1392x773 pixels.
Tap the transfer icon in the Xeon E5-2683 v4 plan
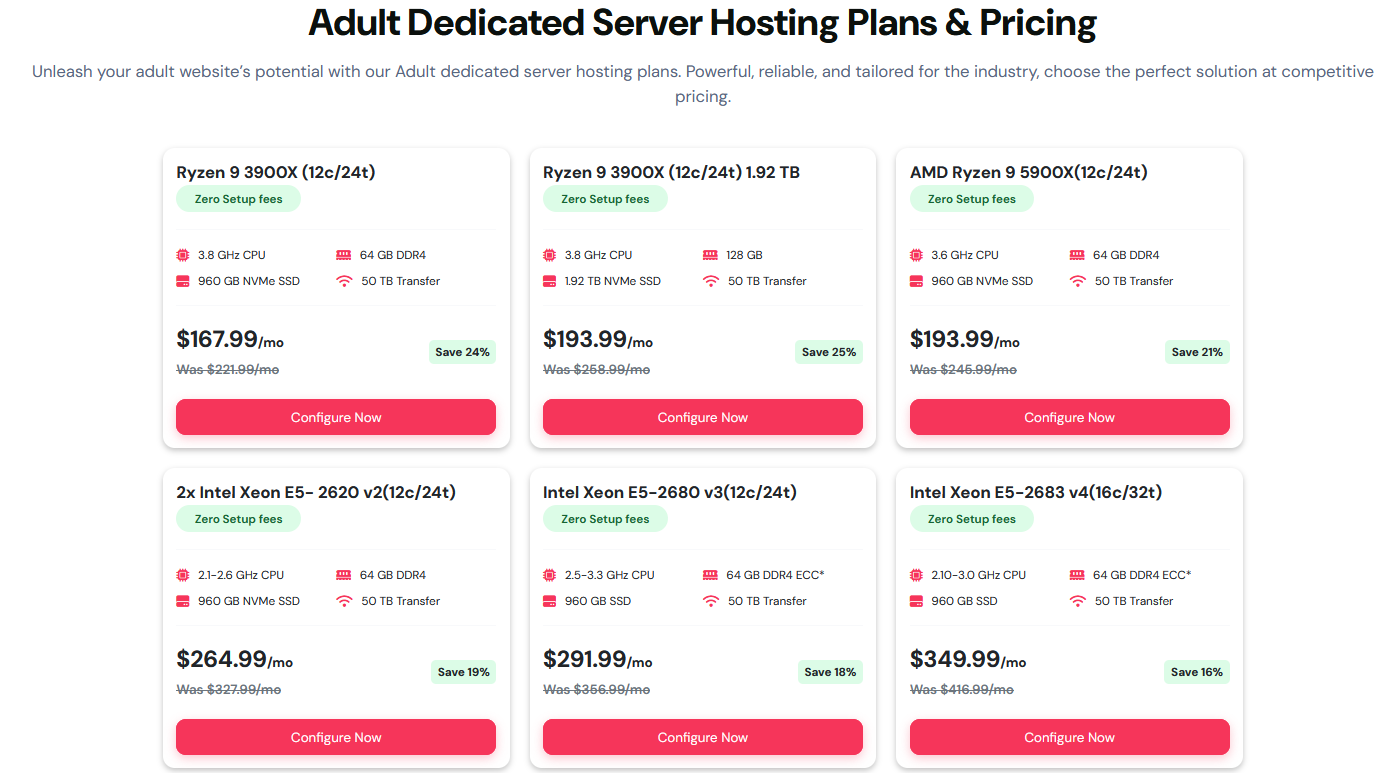[1078, 601]
